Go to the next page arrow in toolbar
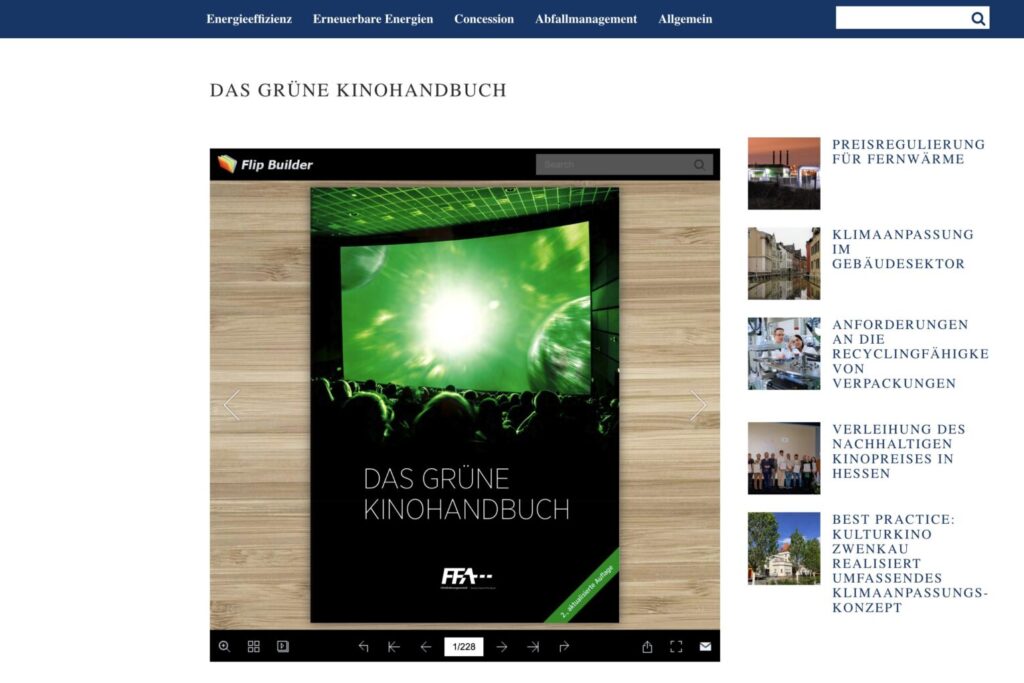 502,647
